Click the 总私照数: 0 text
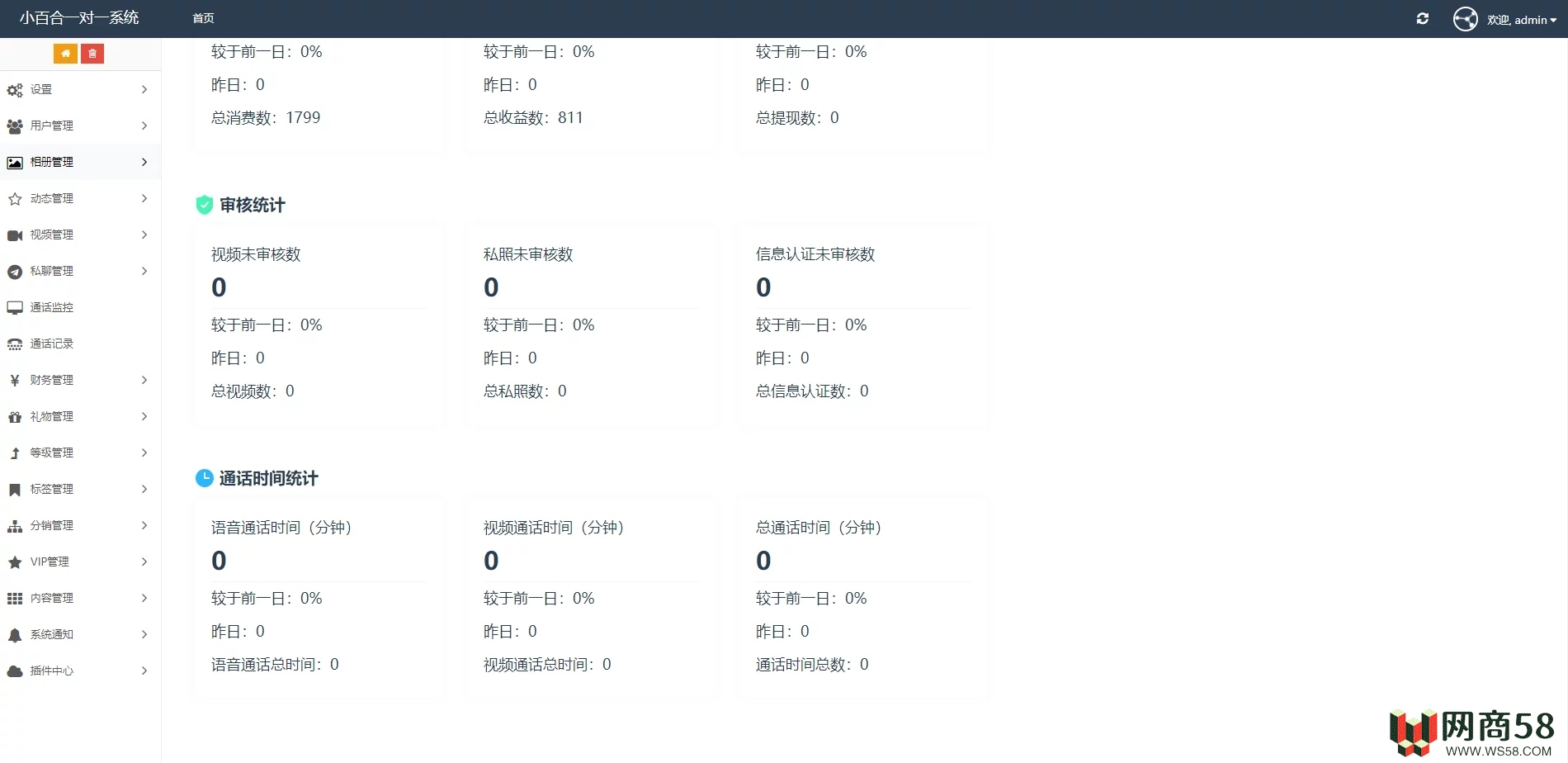This screenshot has width=1568, height=763. pos(525,391)
